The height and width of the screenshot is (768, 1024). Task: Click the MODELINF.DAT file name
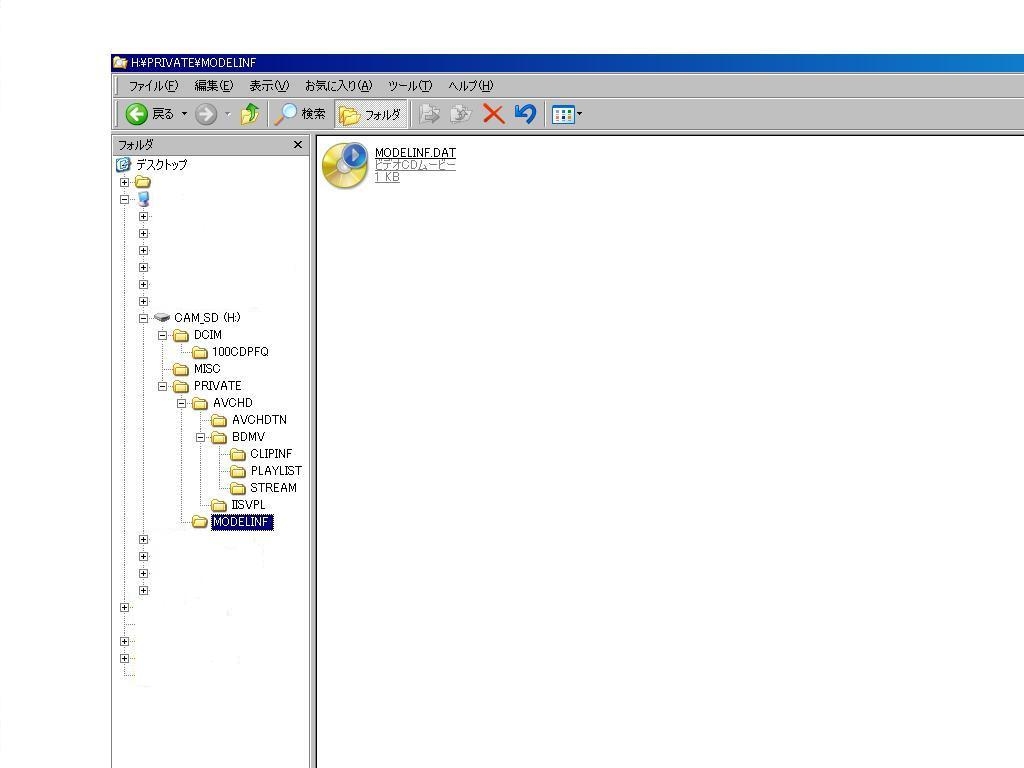pyautogui.click(x=415, y=153)
